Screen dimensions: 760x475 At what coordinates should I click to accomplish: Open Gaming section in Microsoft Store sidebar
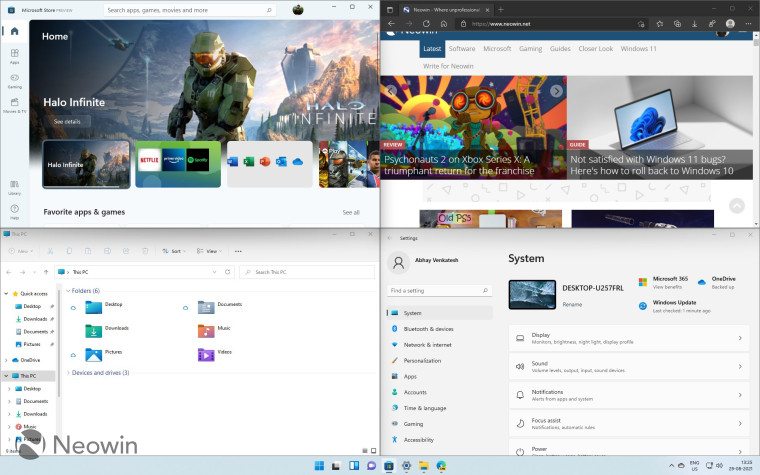click(x=15, y=80)
